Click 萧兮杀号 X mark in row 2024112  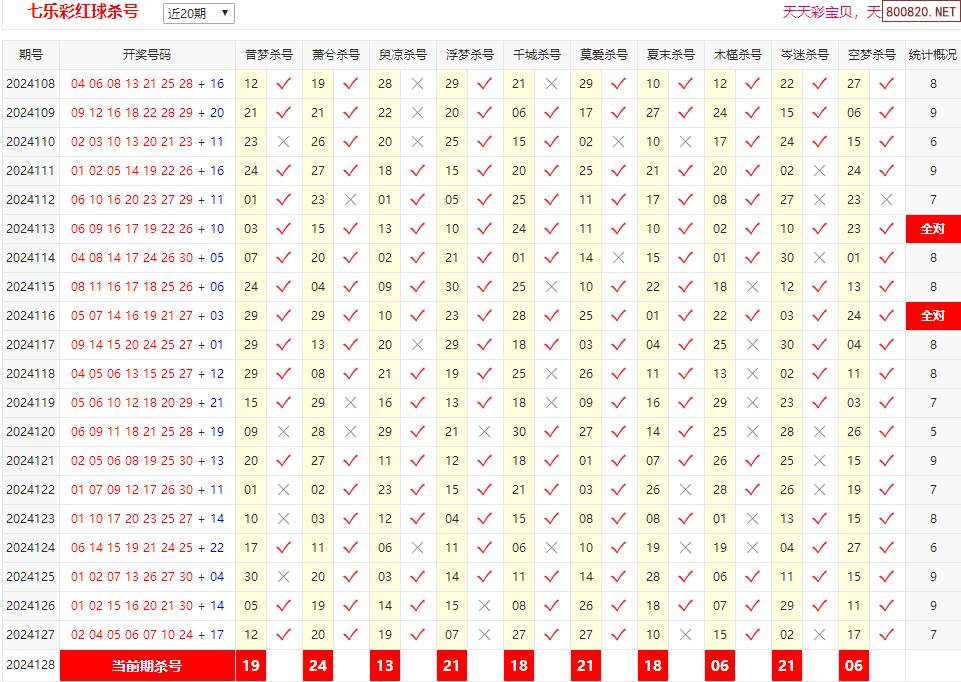[351, 200]
